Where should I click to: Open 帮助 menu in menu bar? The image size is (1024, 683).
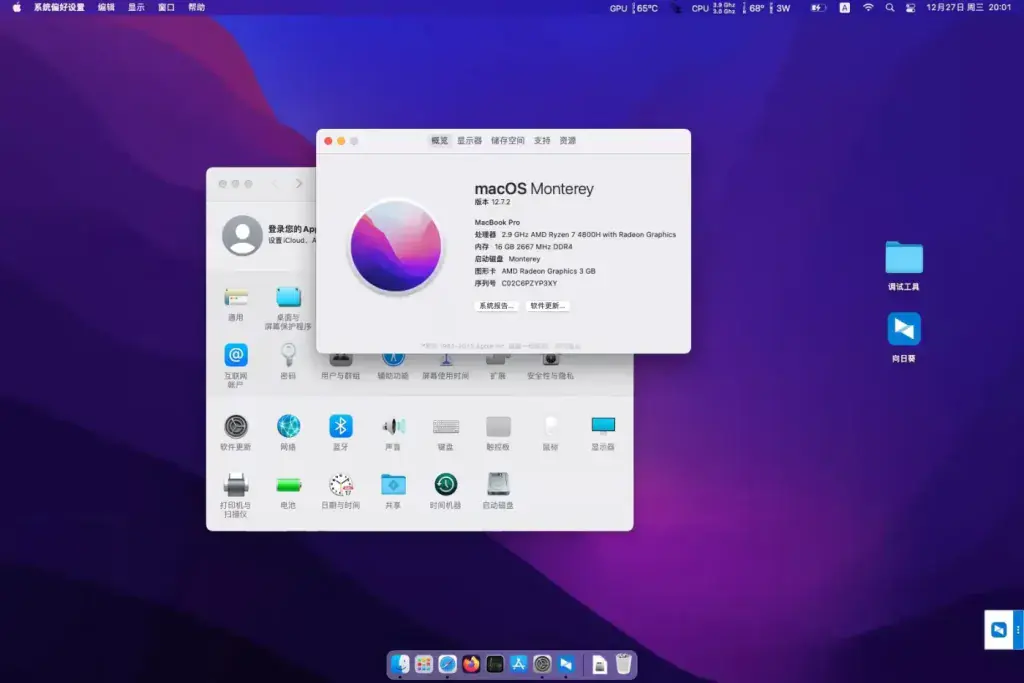click(196, 7)
